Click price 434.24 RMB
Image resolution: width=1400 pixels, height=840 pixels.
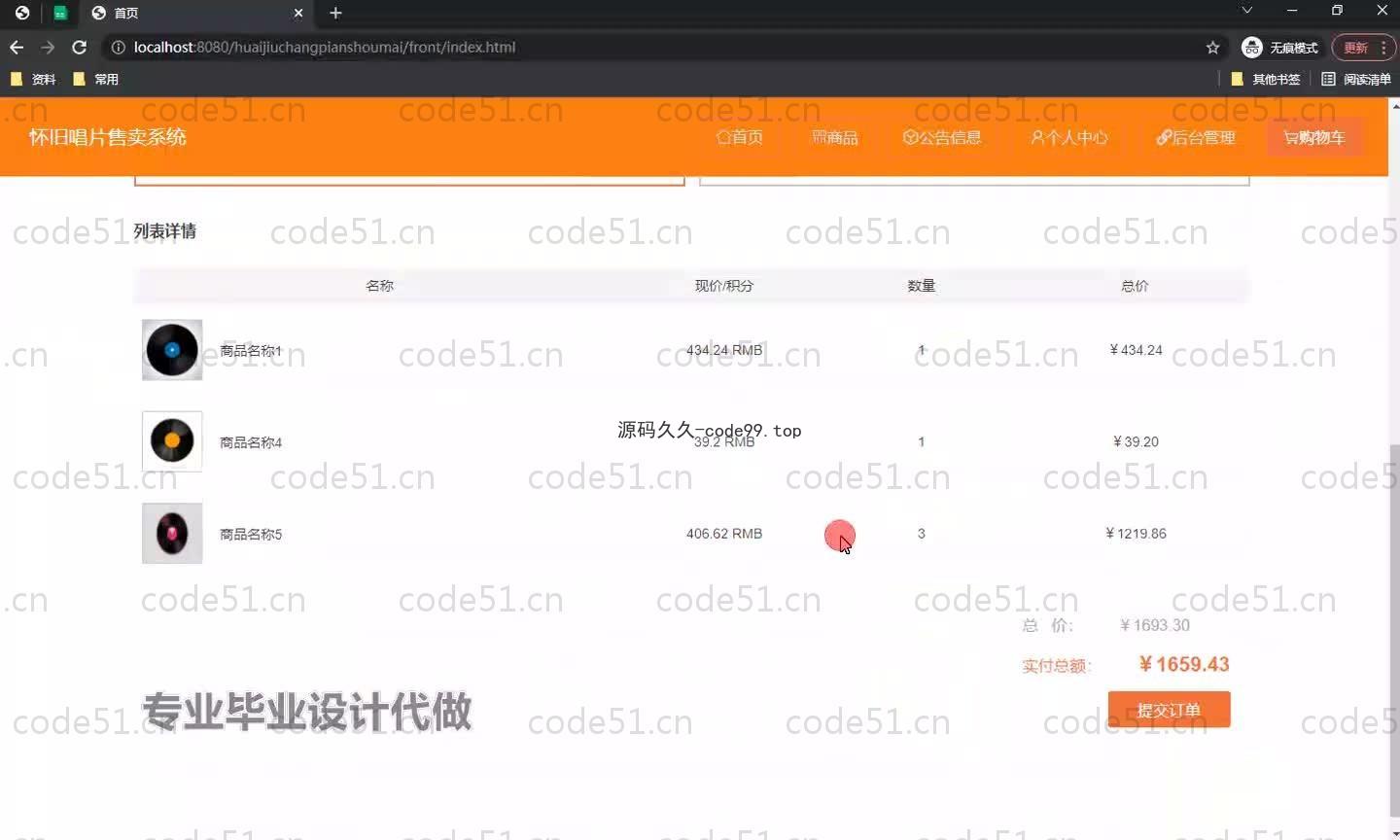pyautogui.click(x=724, y=350)
